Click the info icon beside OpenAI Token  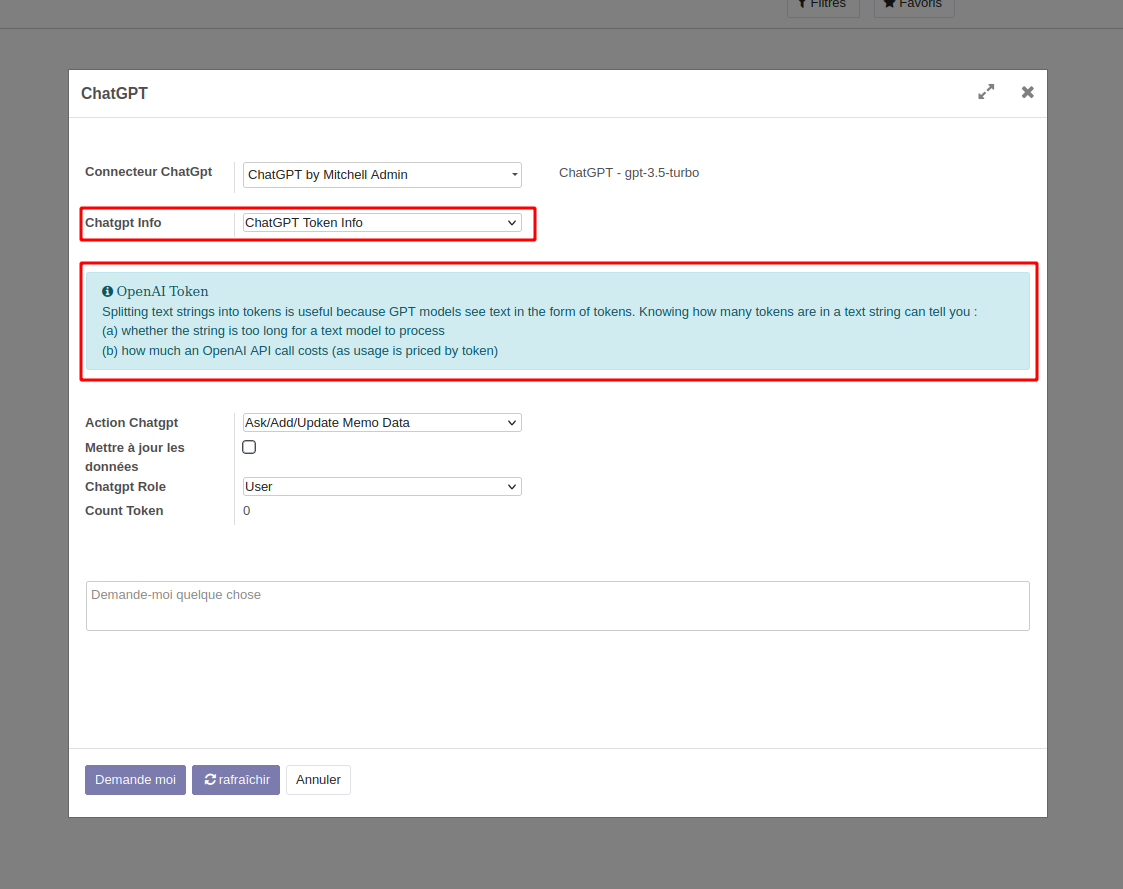point(107,292)
